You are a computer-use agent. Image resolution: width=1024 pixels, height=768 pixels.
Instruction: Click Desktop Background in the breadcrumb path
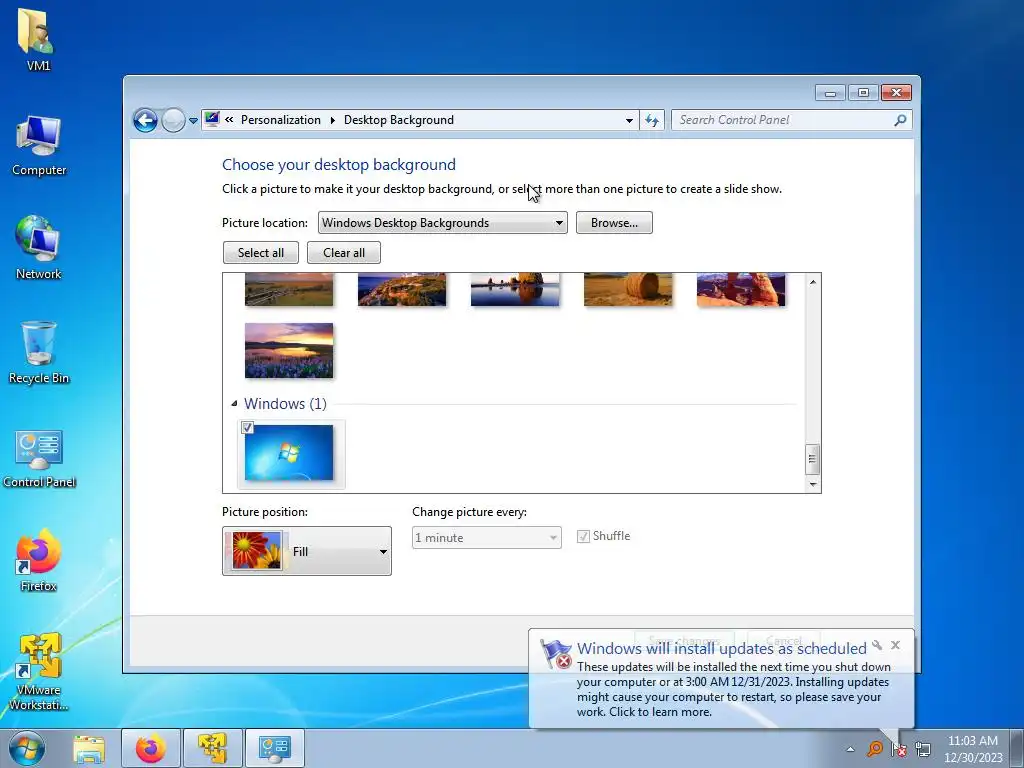(x=398, y=120)
